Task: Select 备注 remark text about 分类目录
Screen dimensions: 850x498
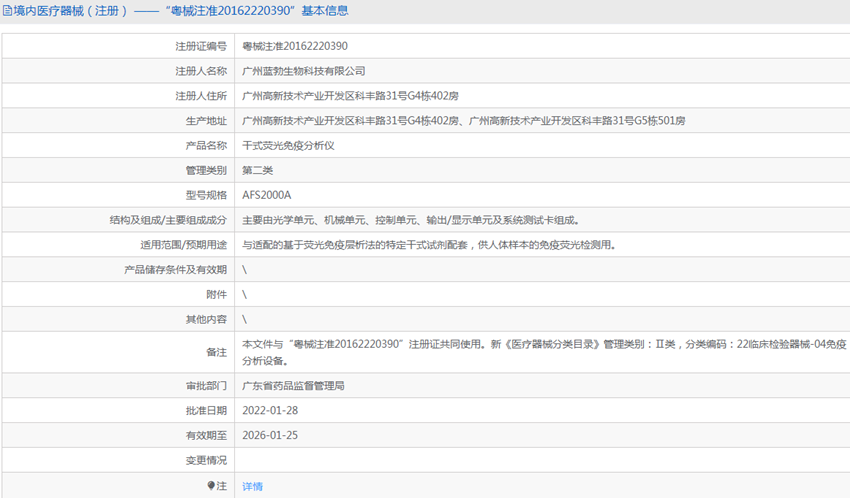Action: coord(544,352)
